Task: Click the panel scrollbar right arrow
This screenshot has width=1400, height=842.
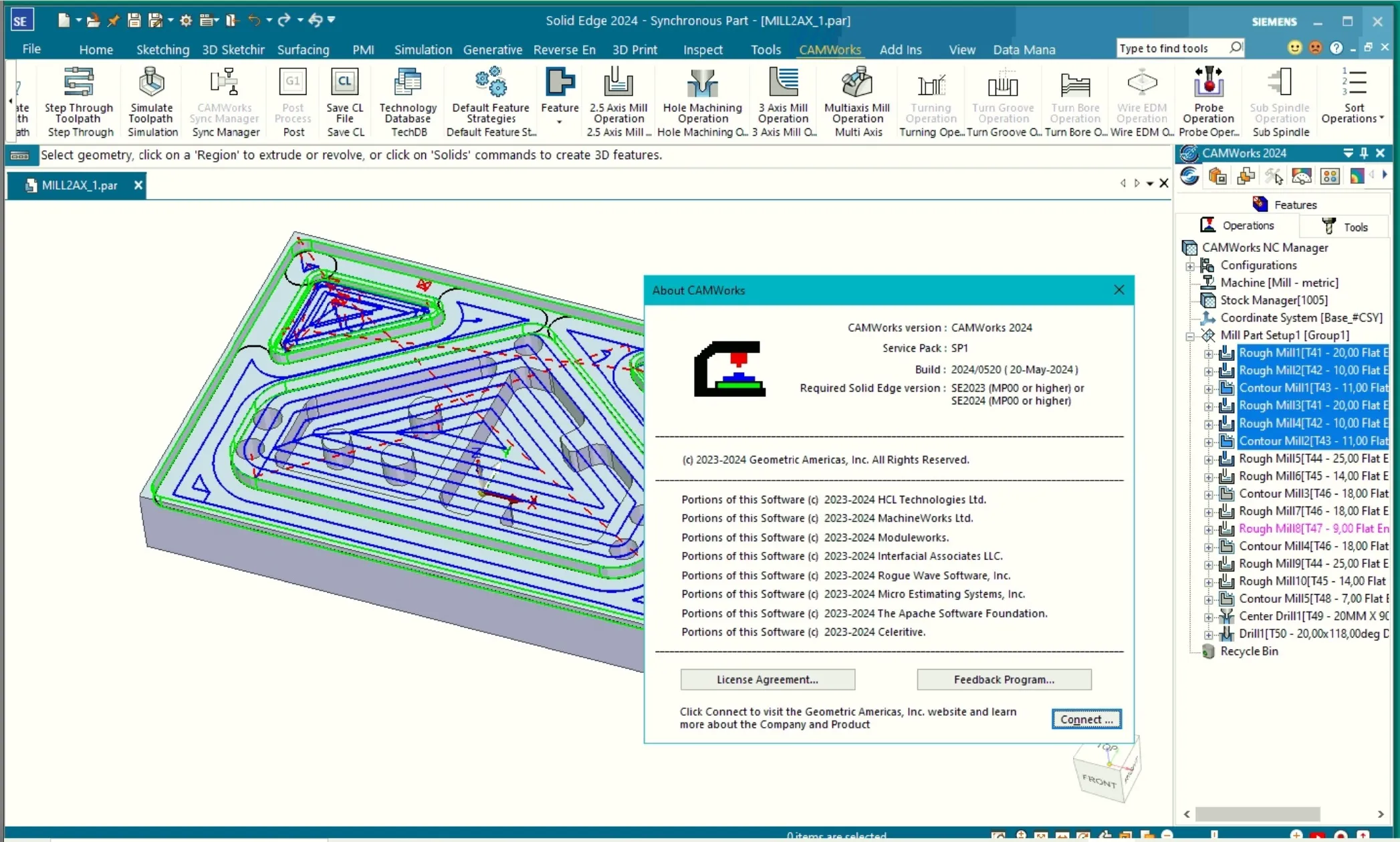Action: 1381,814
